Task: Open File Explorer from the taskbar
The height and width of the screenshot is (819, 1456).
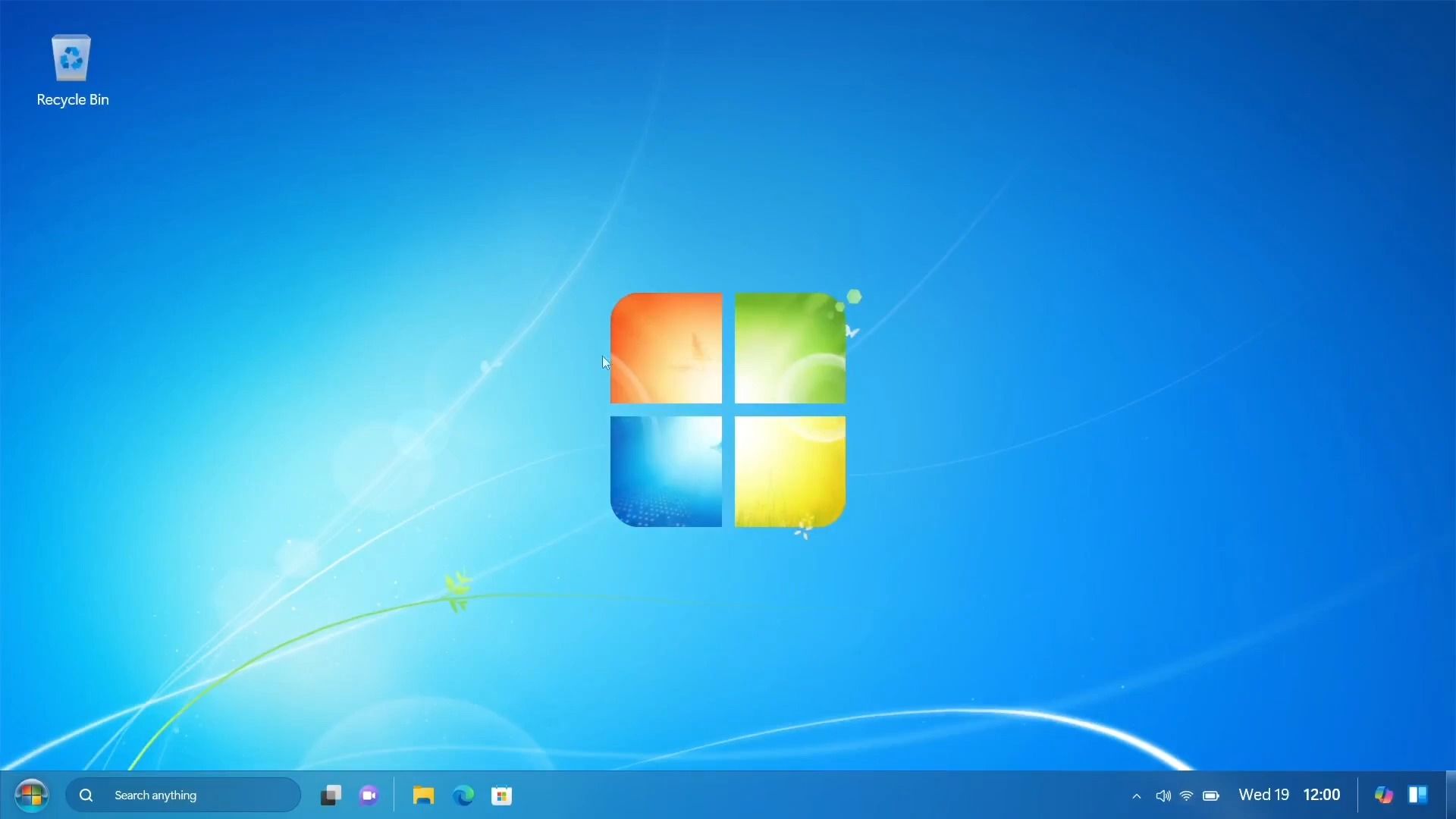Action: (x=423, y=795)
